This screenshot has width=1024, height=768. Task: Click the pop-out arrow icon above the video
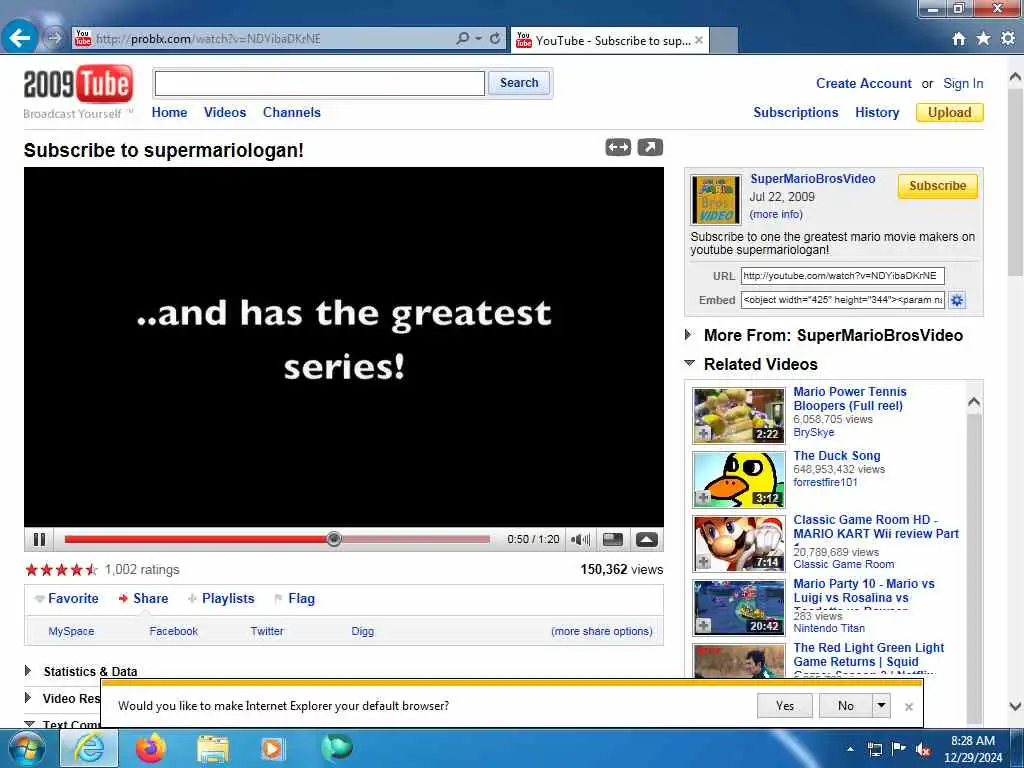click(x=650, y=148)
